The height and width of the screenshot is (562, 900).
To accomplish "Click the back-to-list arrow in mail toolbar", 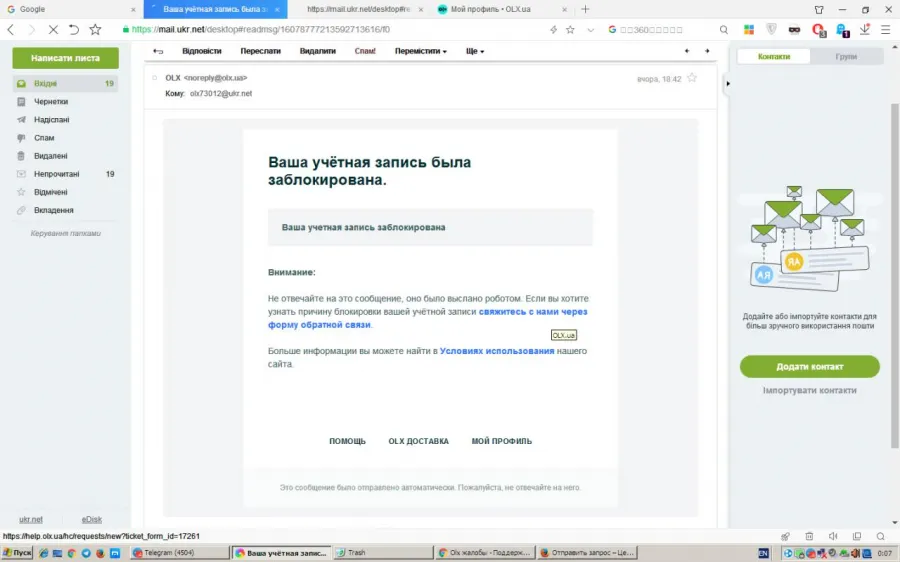I will point(158,51).
